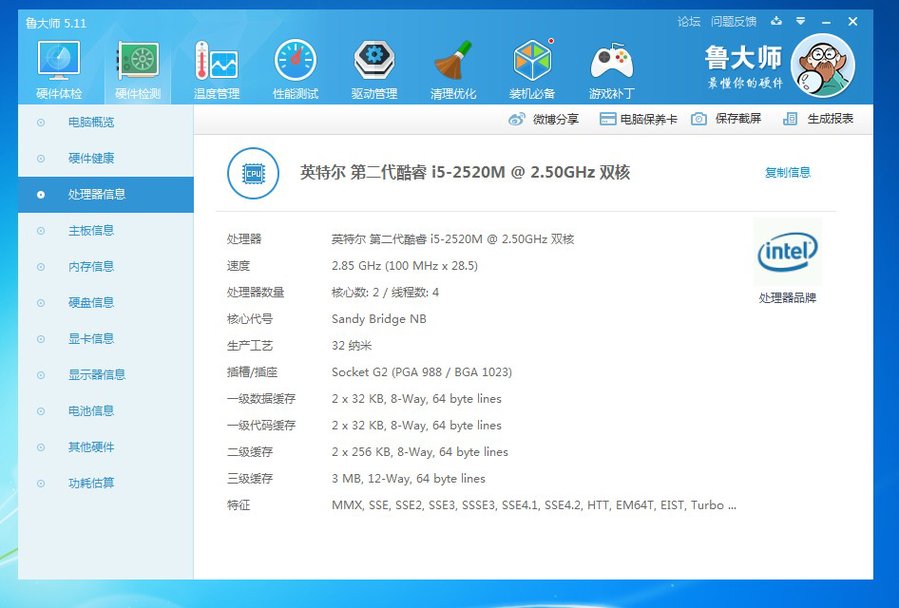This screenshot has width=899, height=608.
Task: Share via 微博分享
Action: point(544,119)
